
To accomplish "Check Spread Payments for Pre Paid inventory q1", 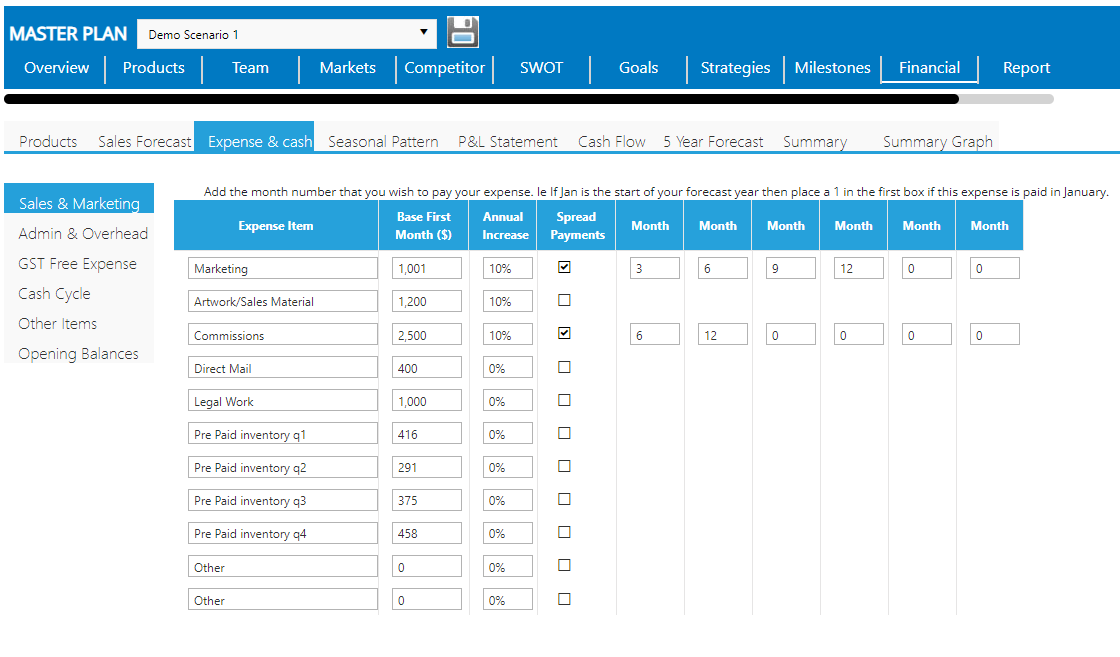I will coord(565,433).
